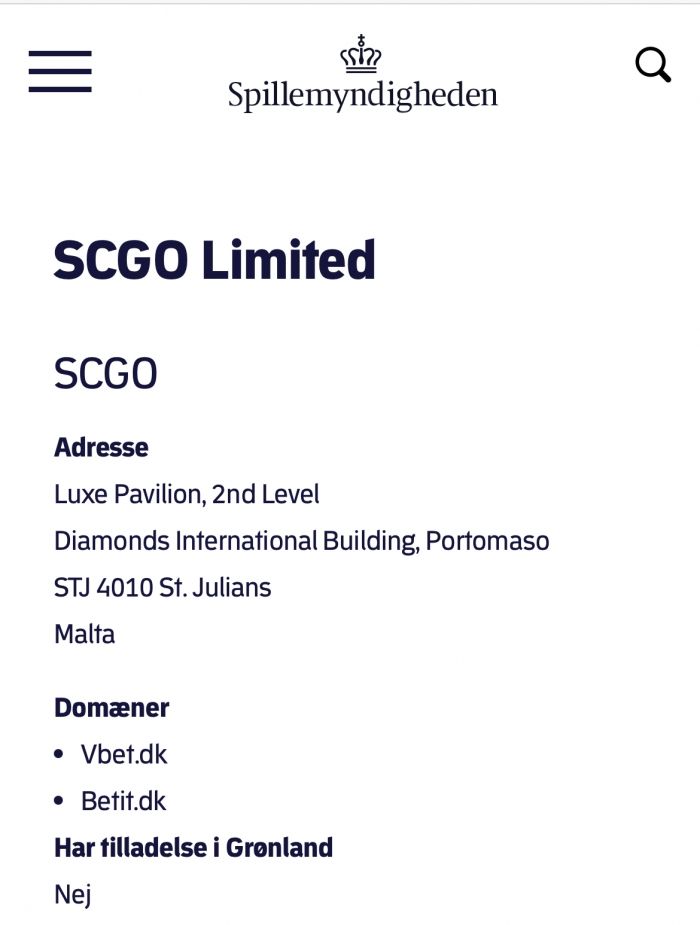
Task: Click the Nej value text
Action: 73,895
